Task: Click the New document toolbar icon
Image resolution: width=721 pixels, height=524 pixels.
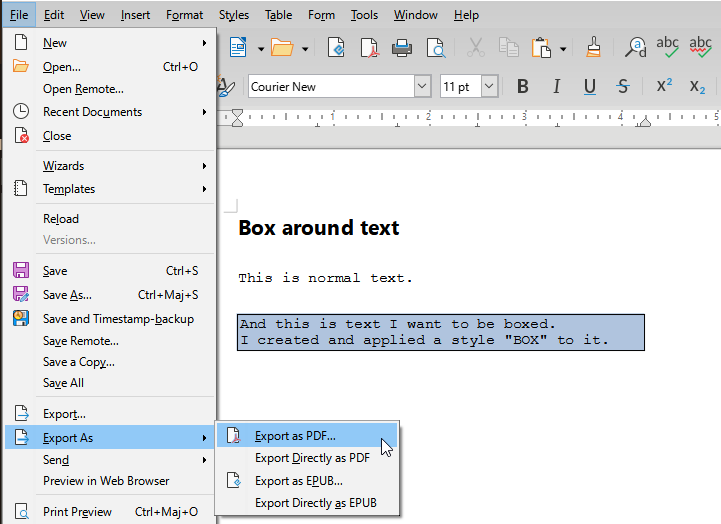Action: (x=238, y=48)
